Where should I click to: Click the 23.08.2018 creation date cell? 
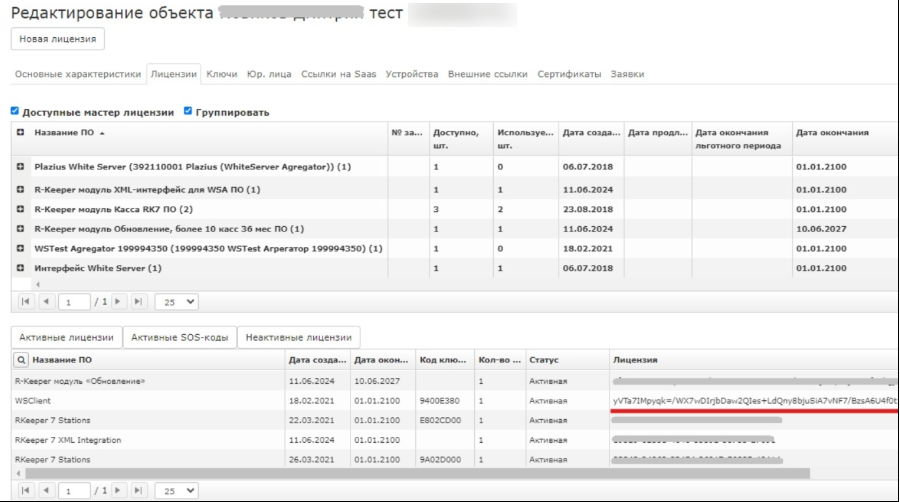point(588,209)
